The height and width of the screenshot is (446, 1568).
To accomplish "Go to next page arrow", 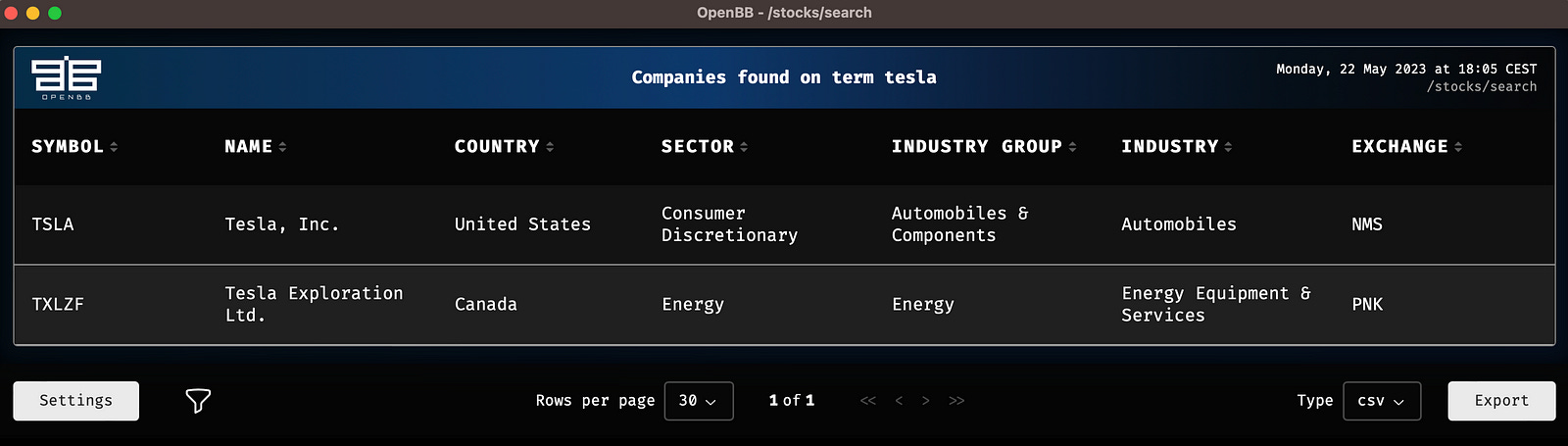I will [x=926, y=401].
